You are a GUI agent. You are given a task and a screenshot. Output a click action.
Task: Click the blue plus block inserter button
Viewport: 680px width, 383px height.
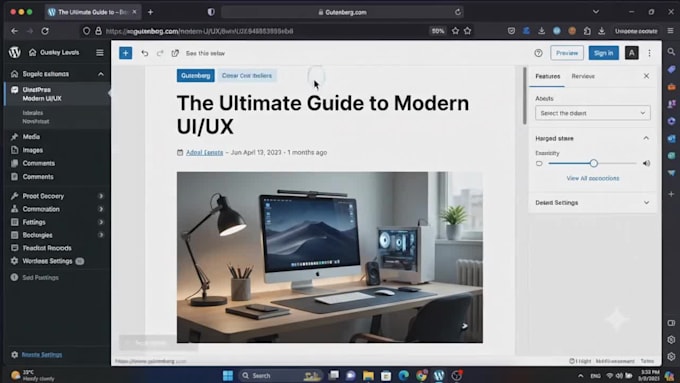pyautogui.click(x=126, y=53)
